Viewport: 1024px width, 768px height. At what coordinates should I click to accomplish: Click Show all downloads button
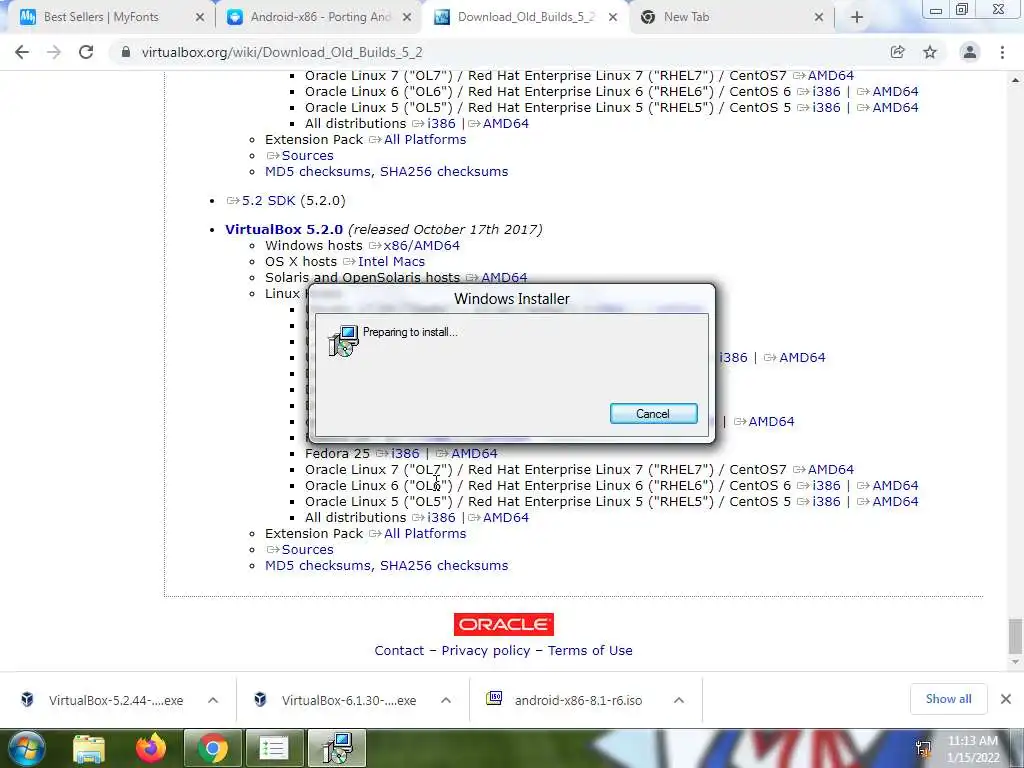tap(948, 699)
